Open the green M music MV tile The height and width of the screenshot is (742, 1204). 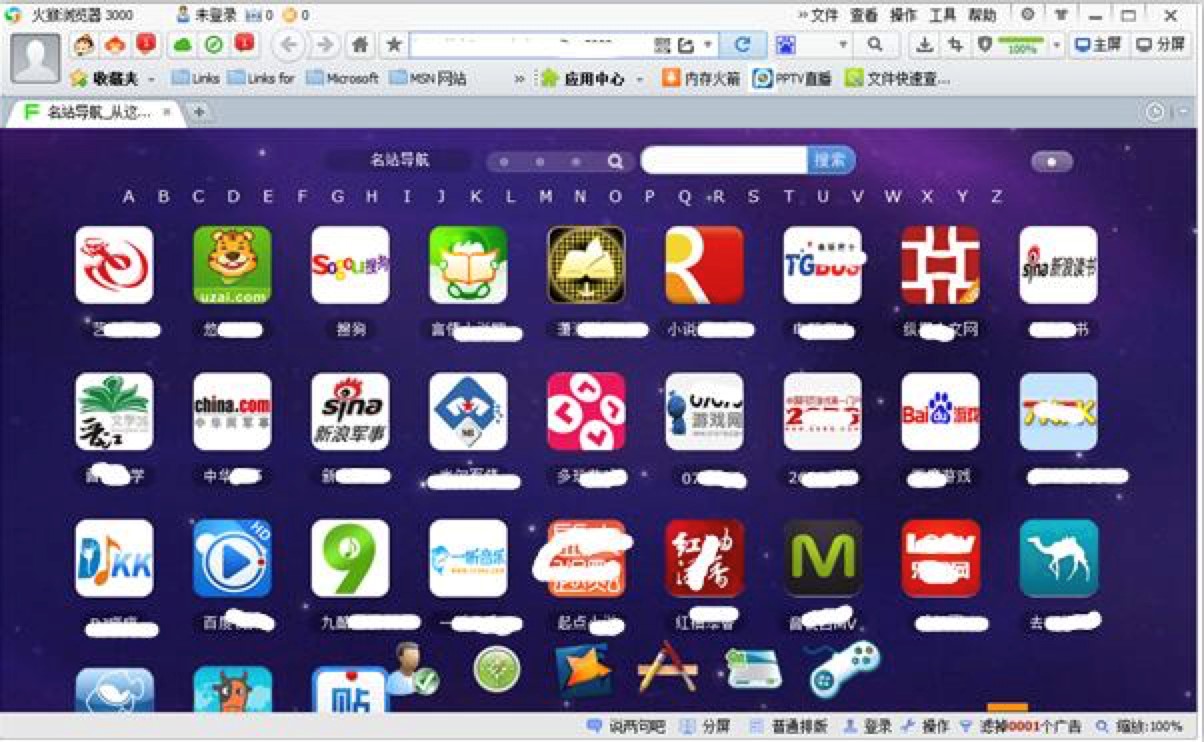pyautogui.click(x=822, y=558)
